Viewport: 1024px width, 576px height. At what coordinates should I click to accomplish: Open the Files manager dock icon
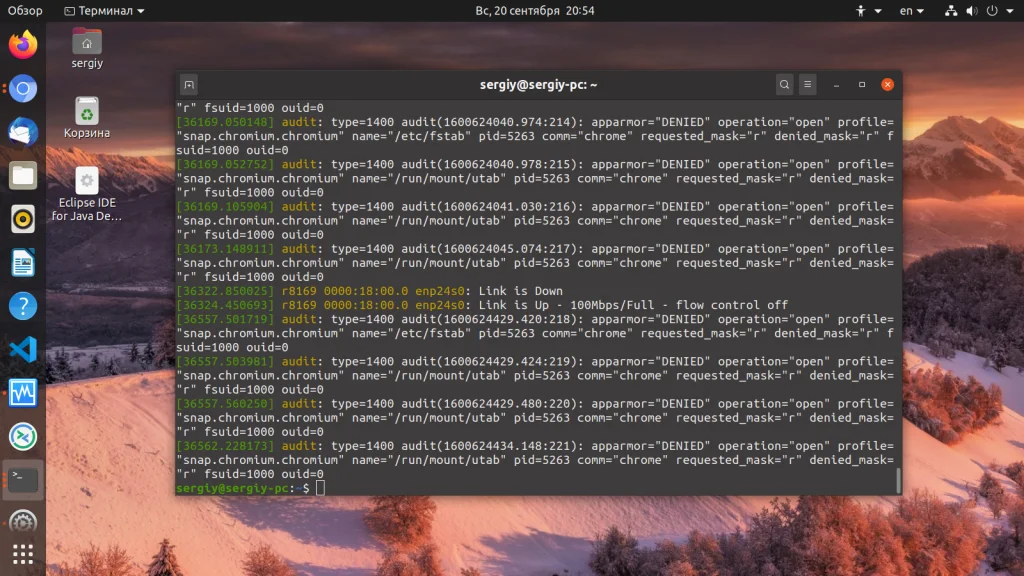(23, 176)
